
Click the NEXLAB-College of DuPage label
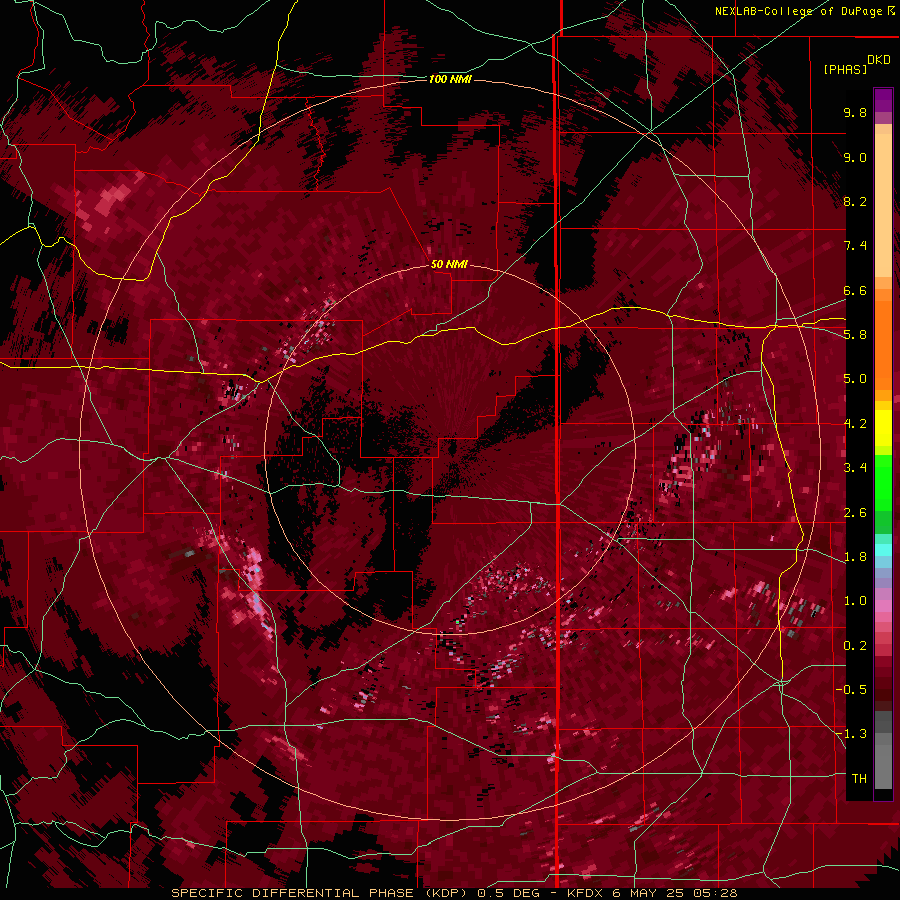point(800,11)
